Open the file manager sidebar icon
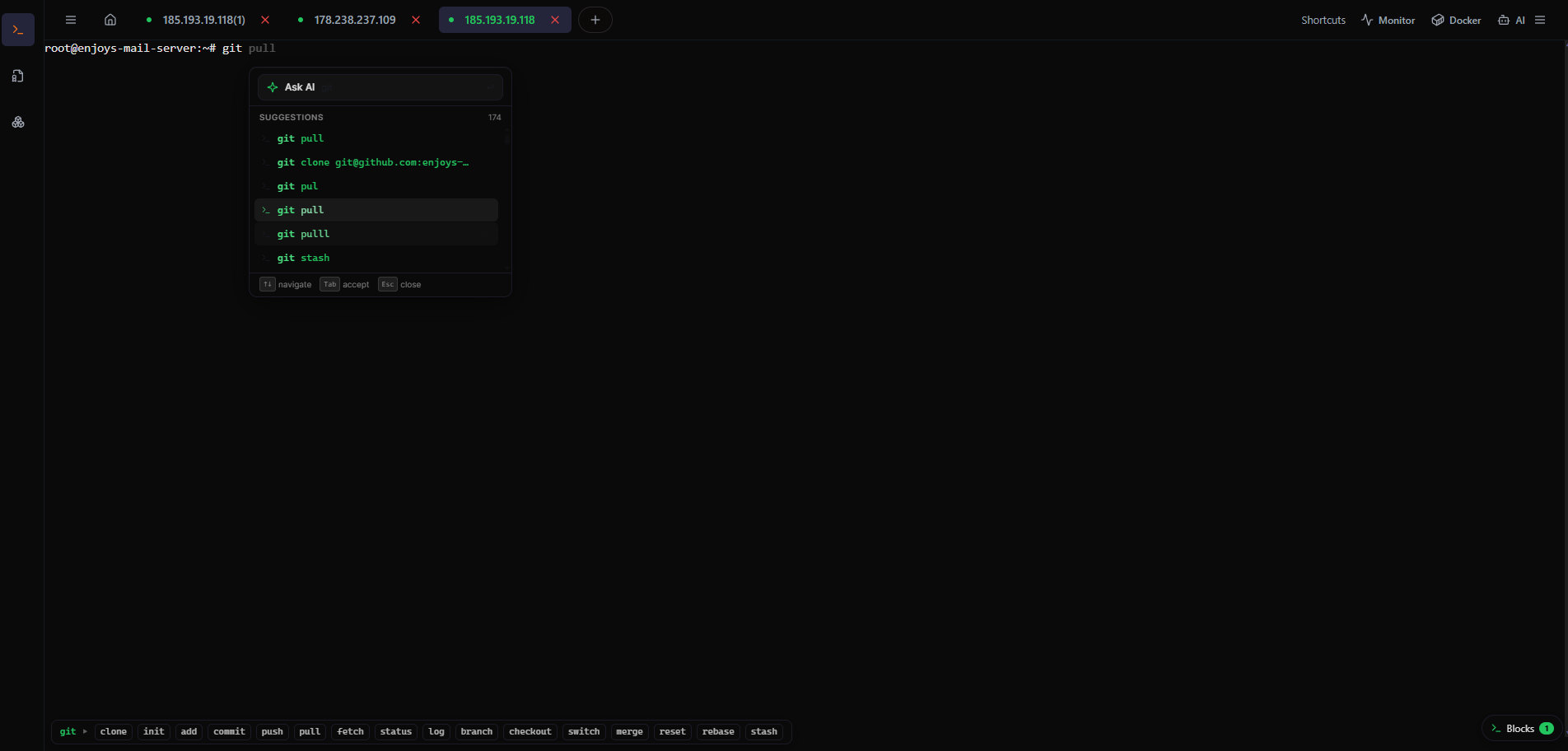The image size is (1568, 751). 18,76
